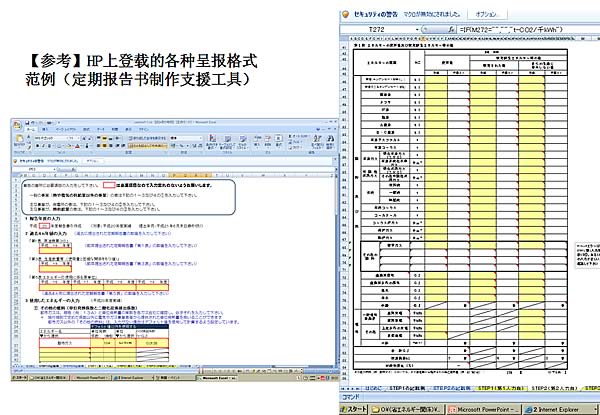Click wrap text button in left Excel ribbon
Viewport: 600px width, 415px height.
coord(147,138)
